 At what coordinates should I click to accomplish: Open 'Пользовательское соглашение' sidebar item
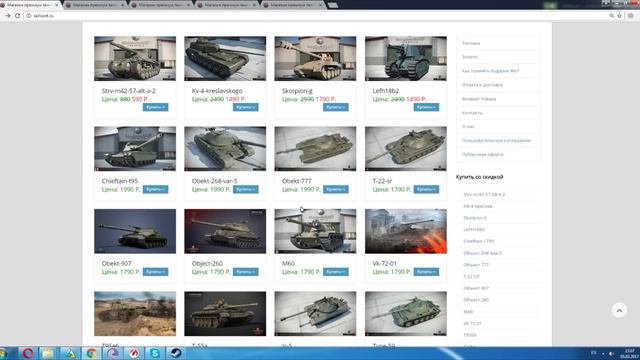pos(498,140)
